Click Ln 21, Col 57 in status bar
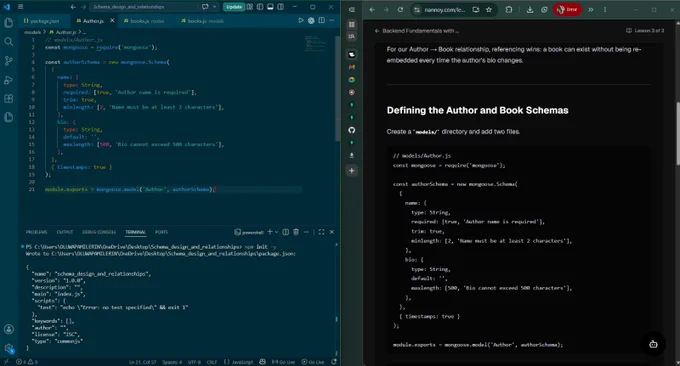Viewport: 680px width, 366px height. click(143, 362)
